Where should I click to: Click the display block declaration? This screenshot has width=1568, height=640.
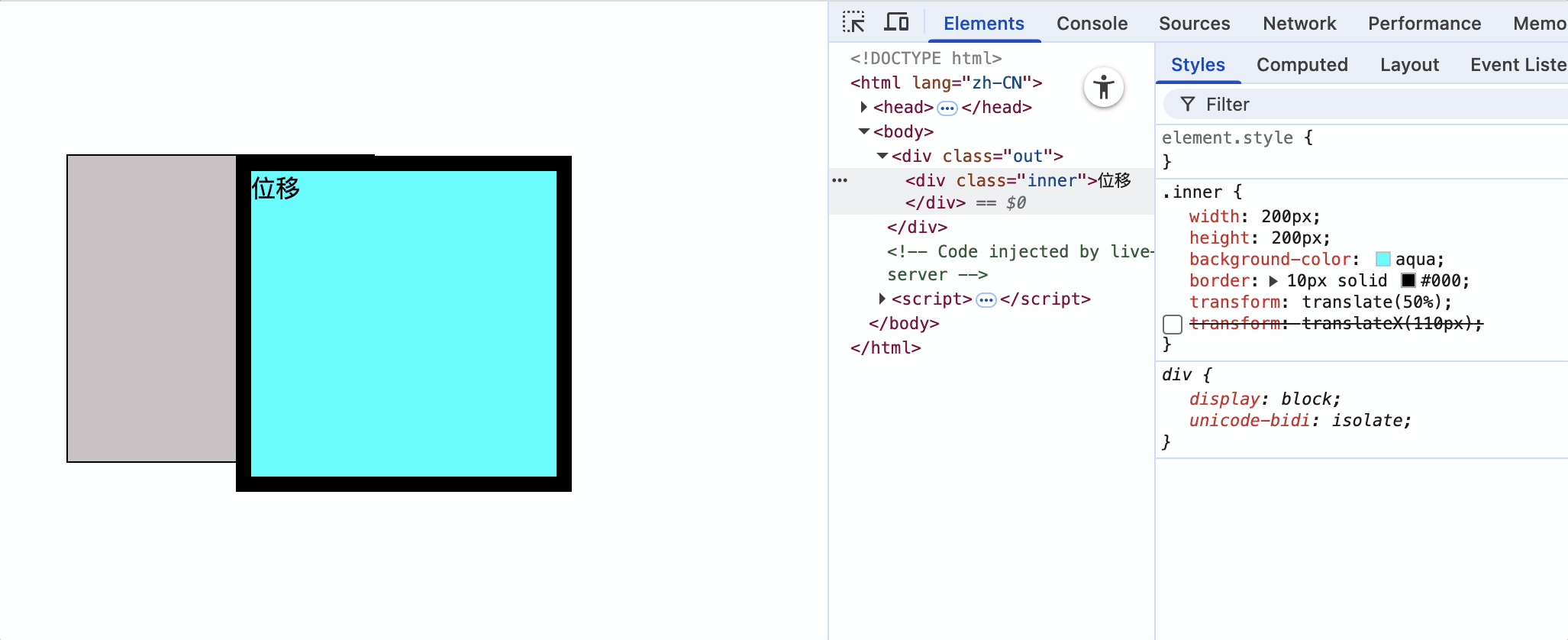(1264, 399)
